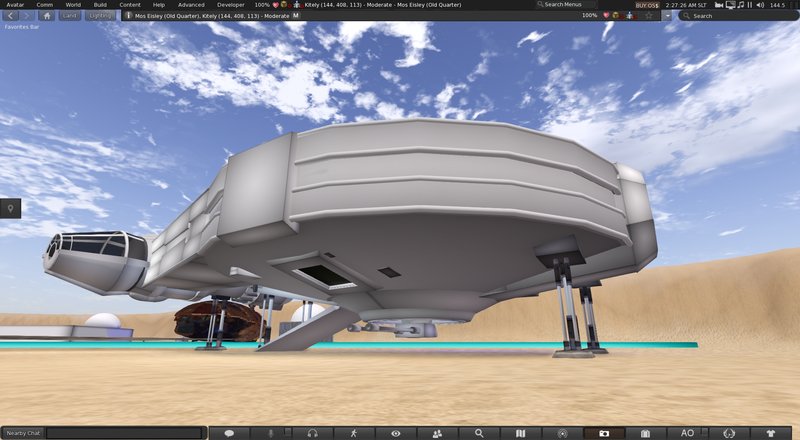Click the avatar-see icon in location bar
This screenshot has width=800, height=440.
(630, 15)
